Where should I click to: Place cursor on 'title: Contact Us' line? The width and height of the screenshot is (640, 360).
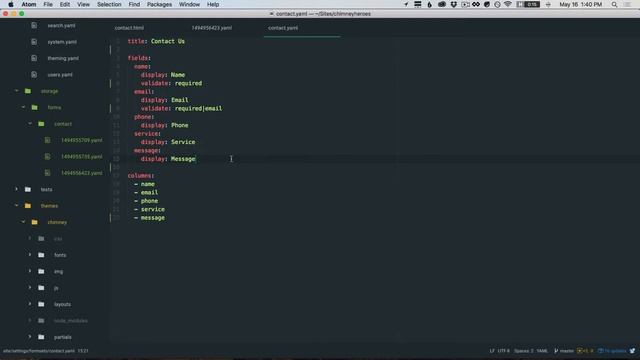pos(156,41)
